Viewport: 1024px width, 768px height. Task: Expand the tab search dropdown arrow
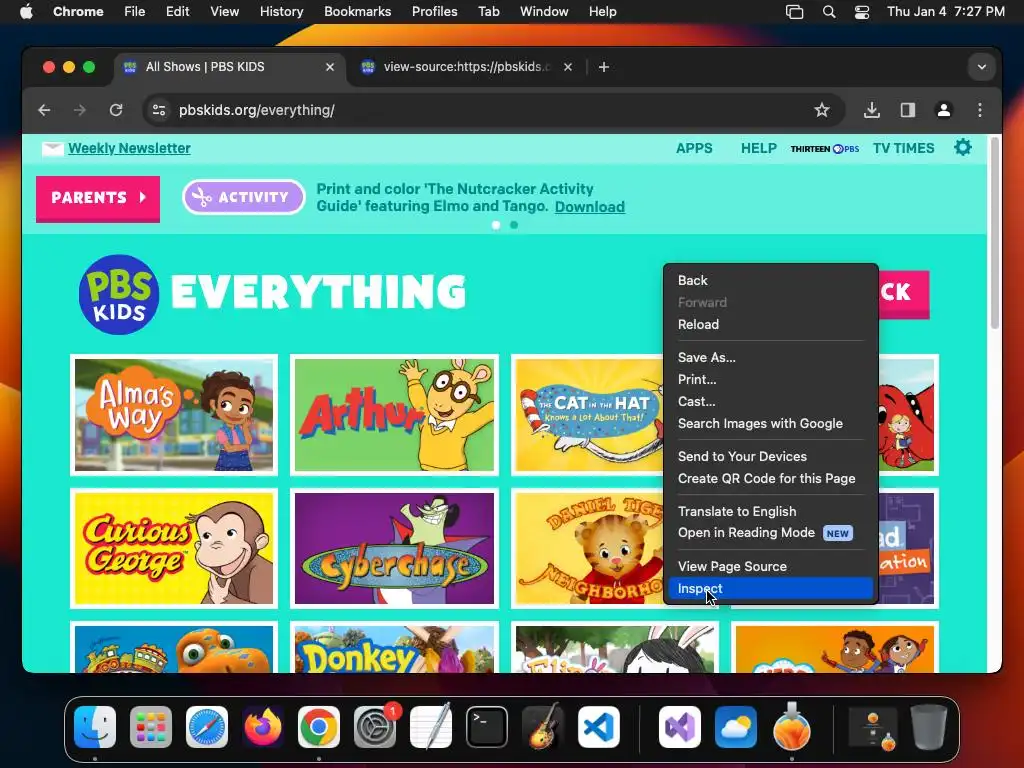tap(982, 67)
